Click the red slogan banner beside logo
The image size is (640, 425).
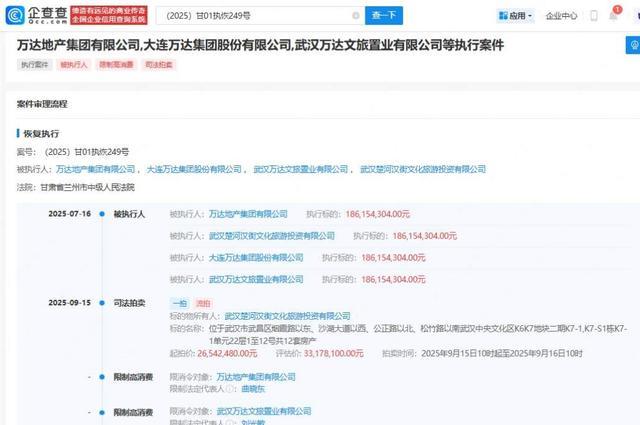pos(109,16)
